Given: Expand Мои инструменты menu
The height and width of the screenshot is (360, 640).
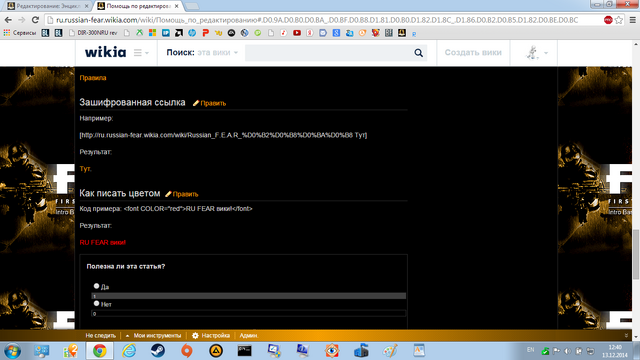Looking at the screenshot, I should pos(153,336).
